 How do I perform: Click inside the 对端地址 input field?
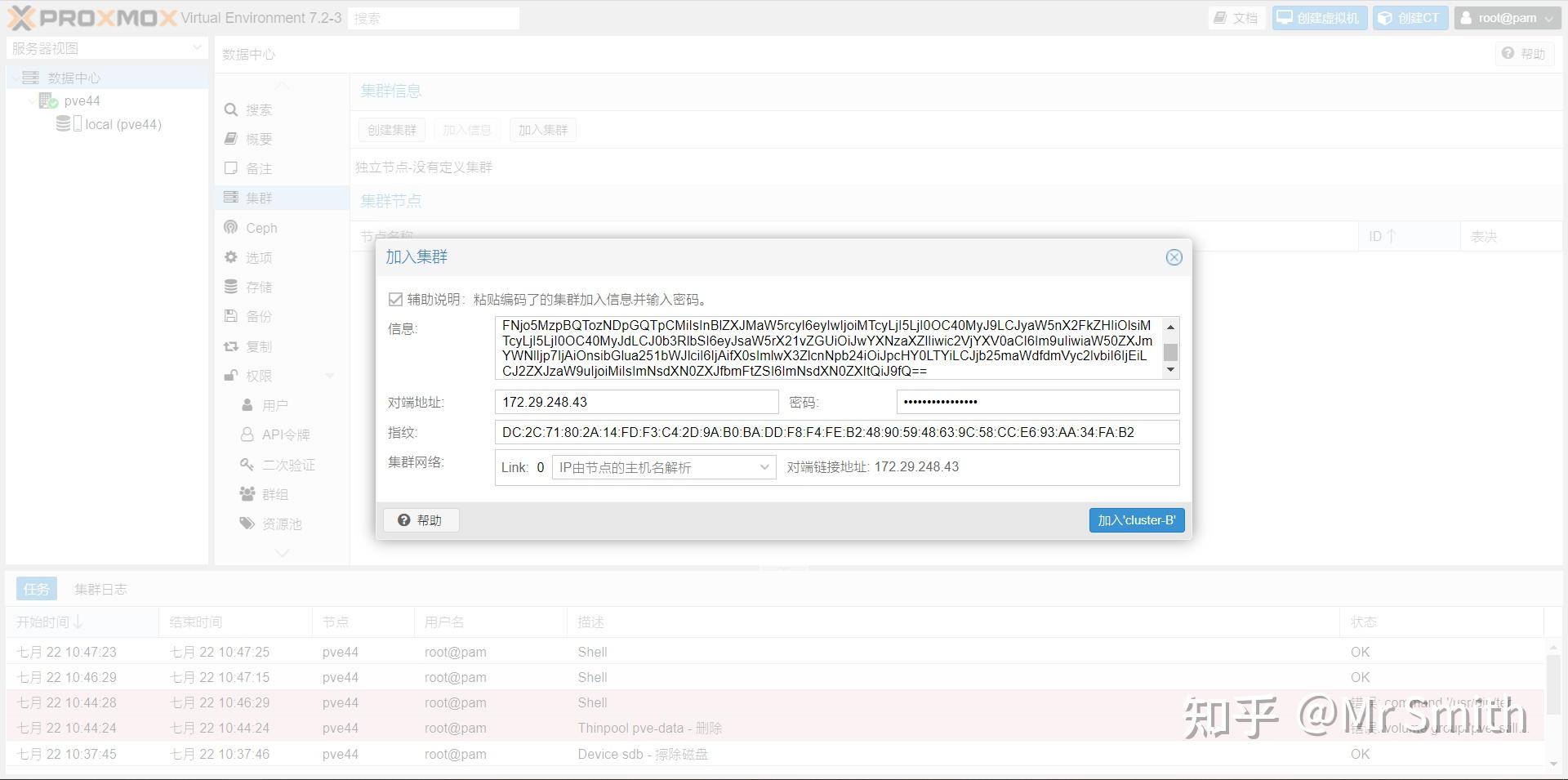click(637, 402)
